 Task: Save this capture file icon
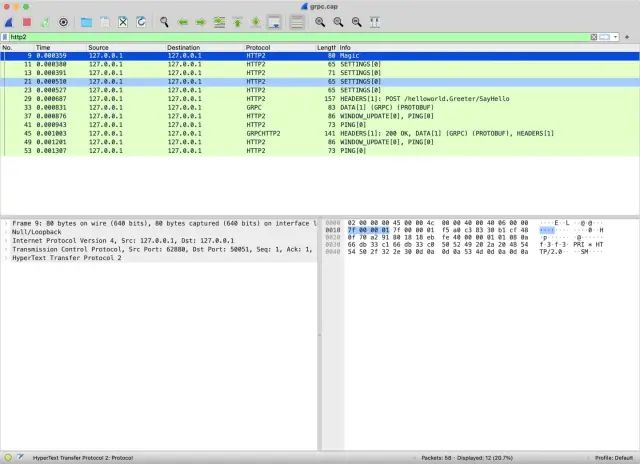104,22
